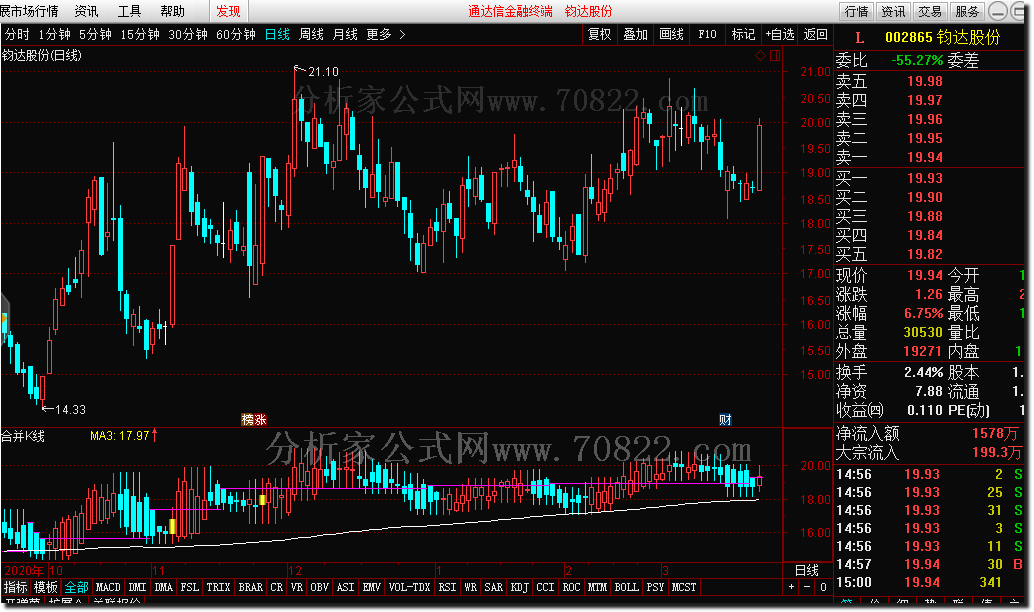Select the FSL indicator tab

coord(190,587)
